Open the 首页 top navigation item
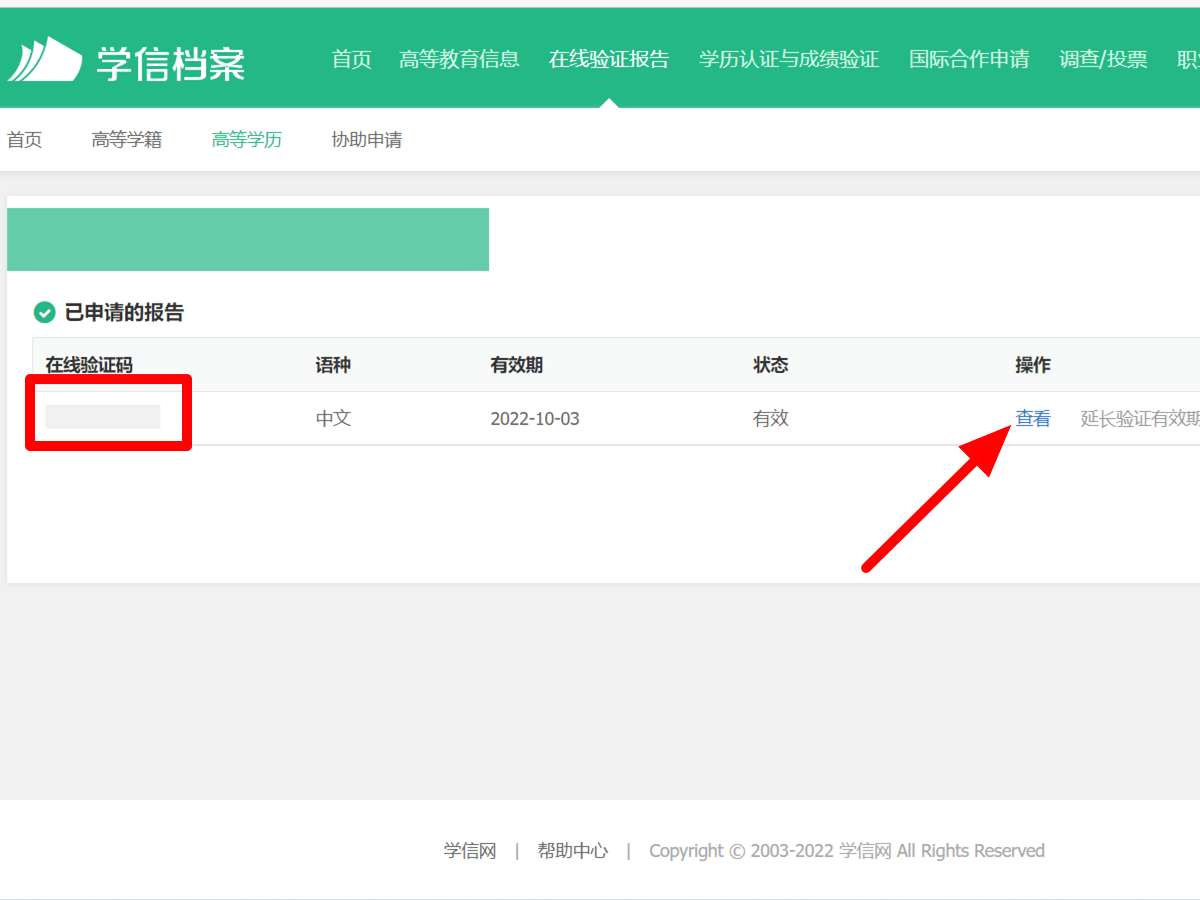Viewport: 1200px width, 900px height. coord(352,59)
